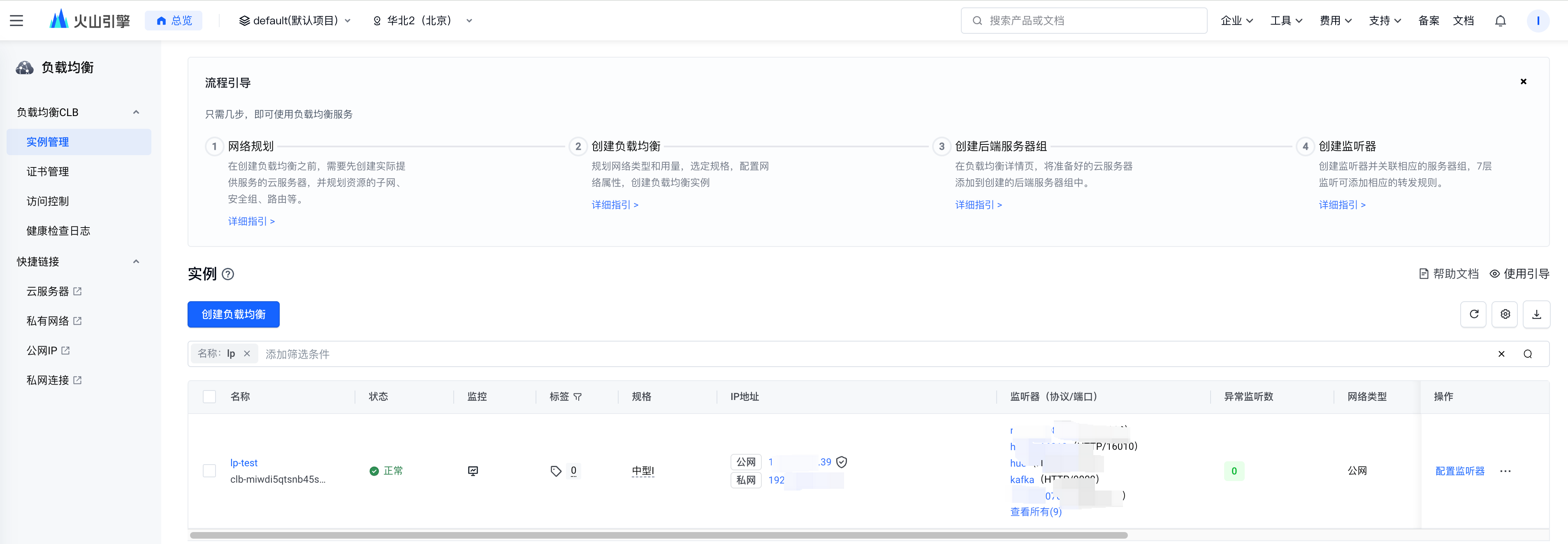Click the help icon next to 实例
1568x544 pixels.
[x=227, y=274]
